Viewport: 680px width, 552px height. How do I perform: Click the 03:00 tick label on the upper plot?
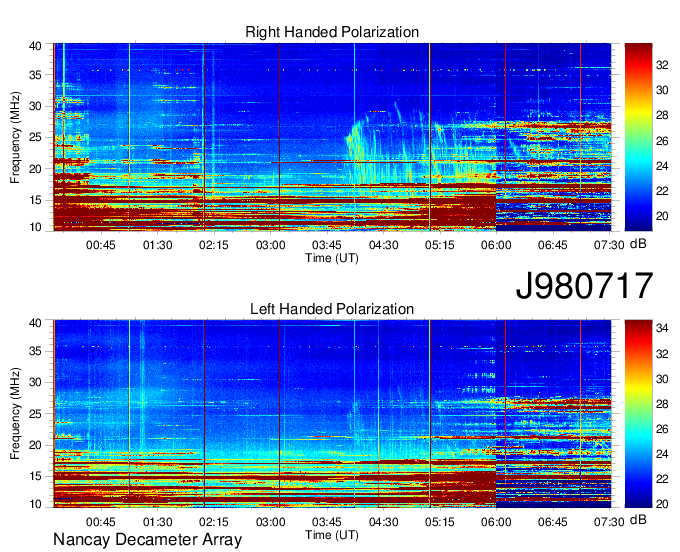tap(271, 245)
